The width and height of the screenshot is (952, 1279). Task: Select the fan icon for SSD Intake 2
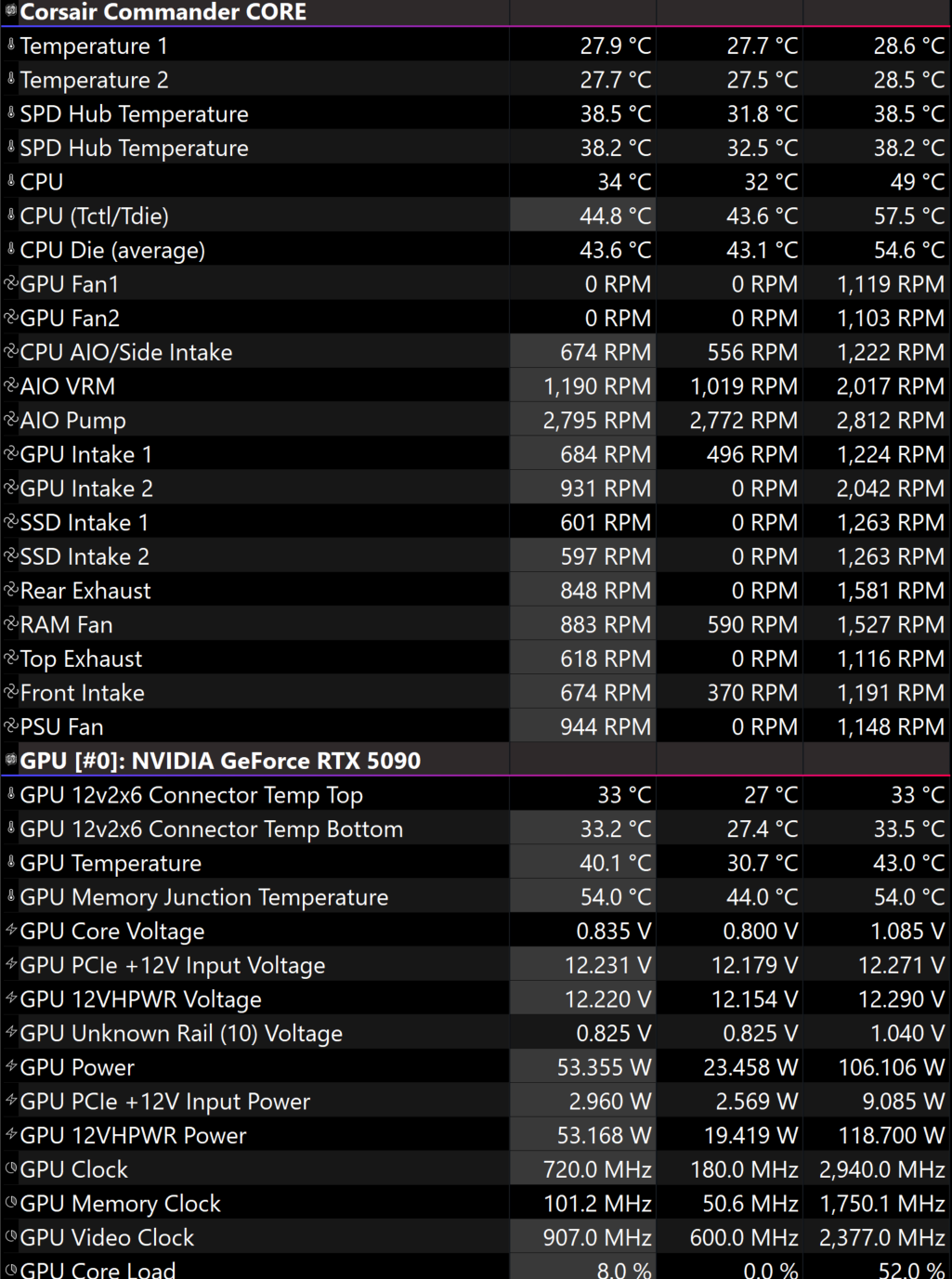[x=11, y=556]
